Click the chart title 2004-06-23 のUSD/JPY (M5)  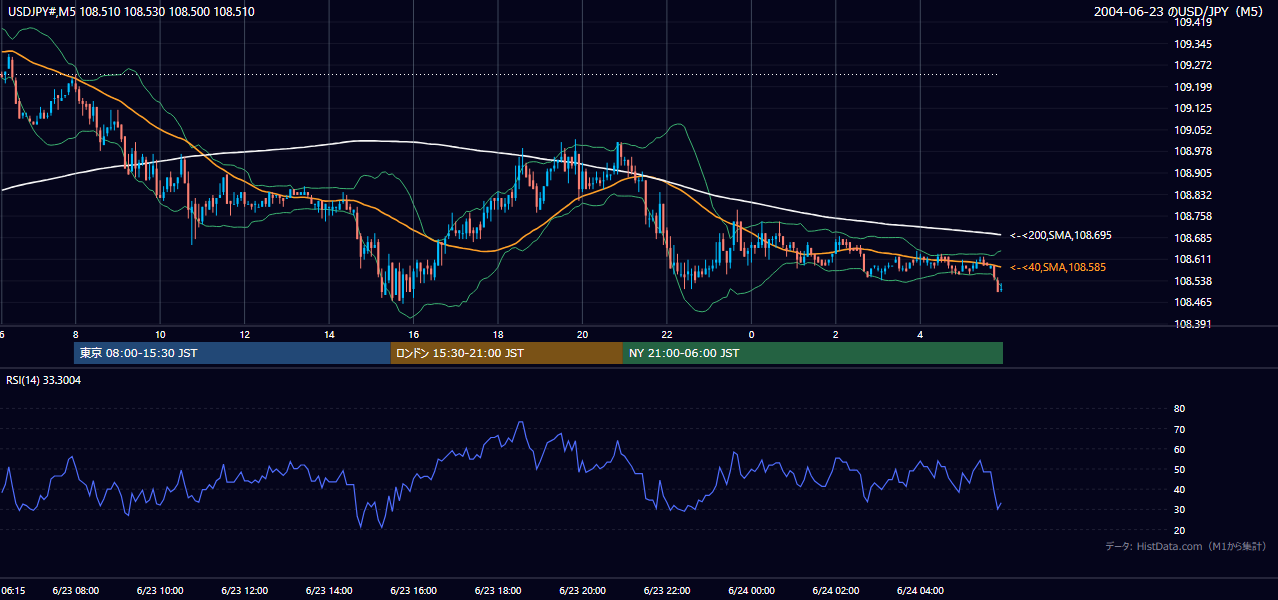(1180, 12)
